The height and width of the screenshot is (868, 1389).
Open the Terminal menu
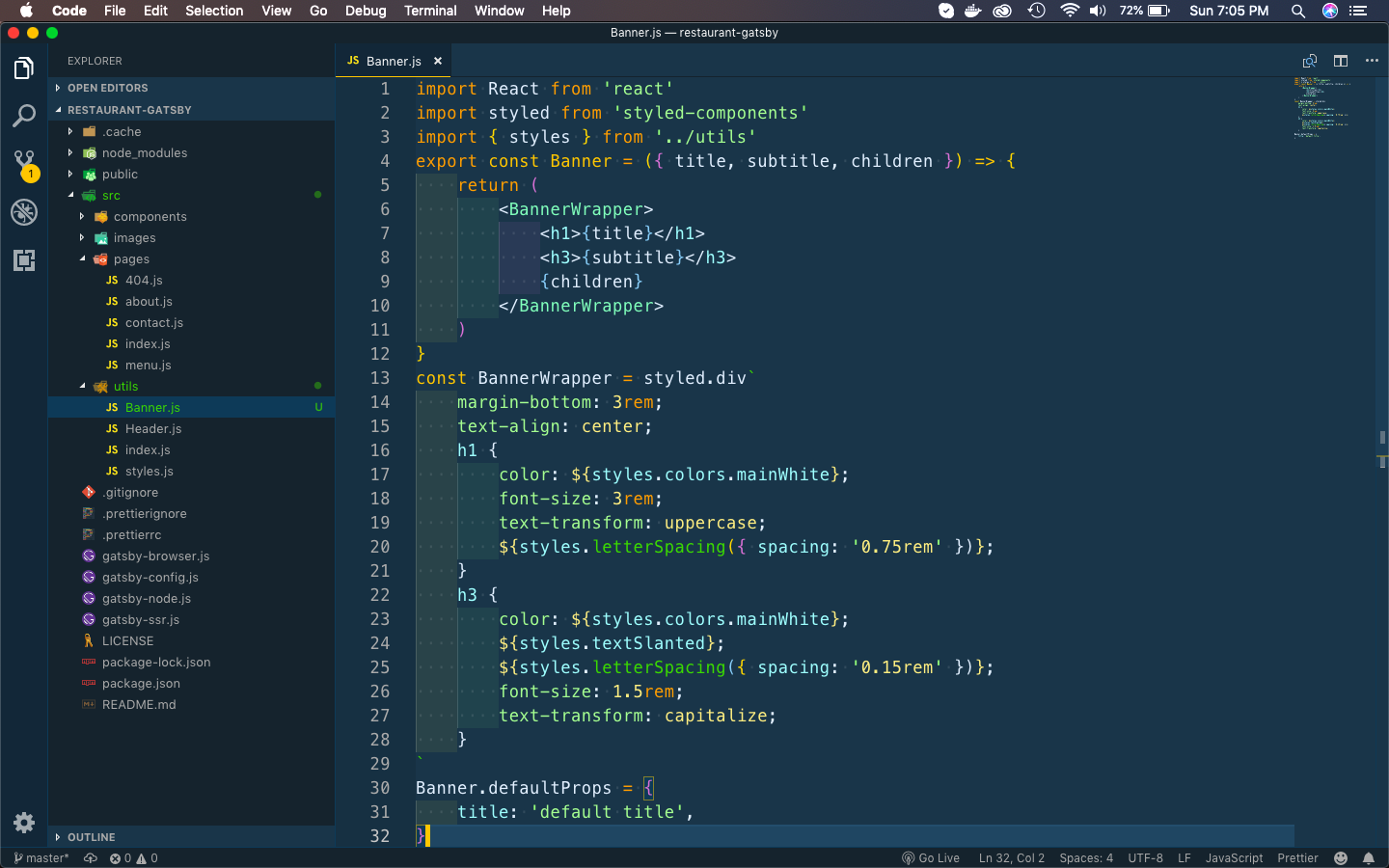coord(430,11)
